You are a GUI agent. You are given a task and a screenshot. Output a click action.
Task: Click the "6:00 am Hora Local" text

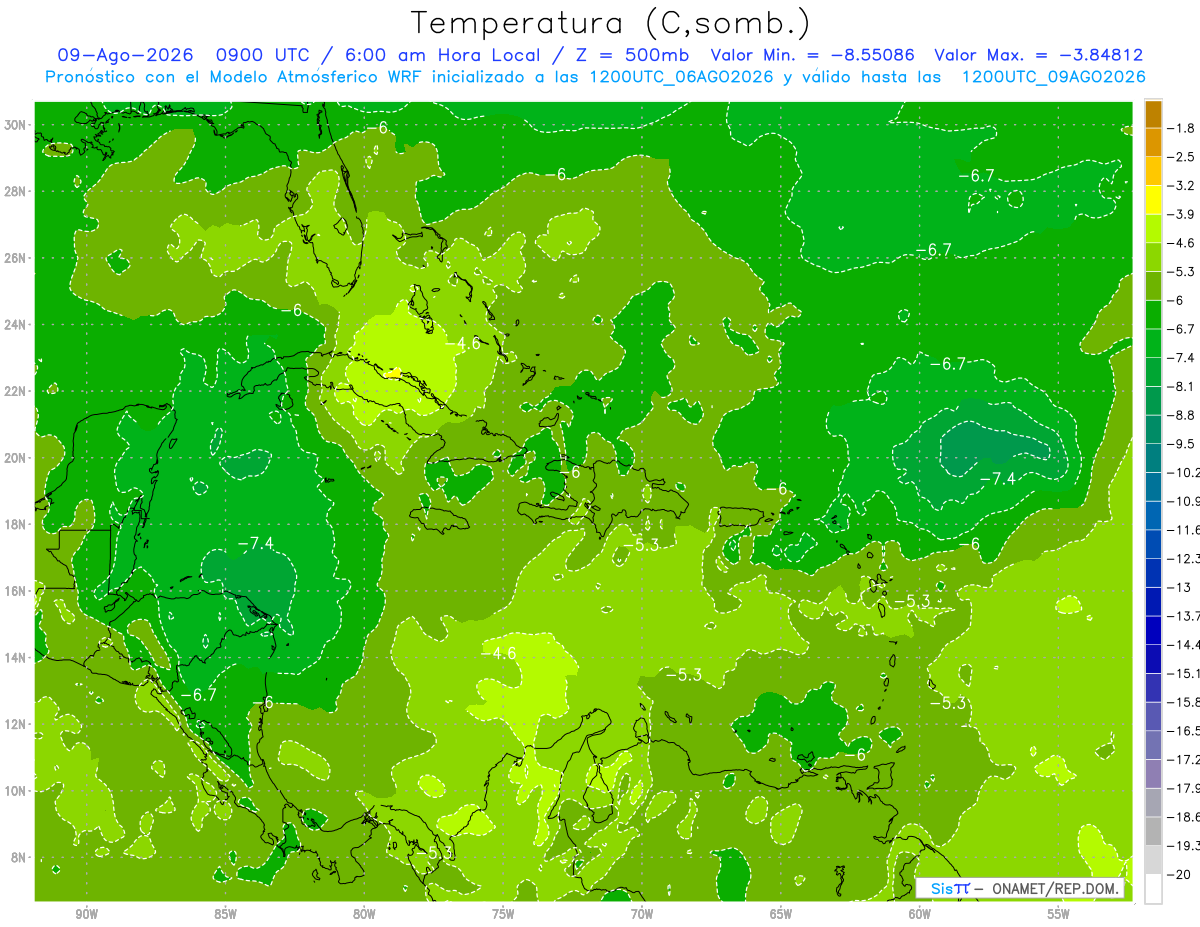[x=441, y=56]
